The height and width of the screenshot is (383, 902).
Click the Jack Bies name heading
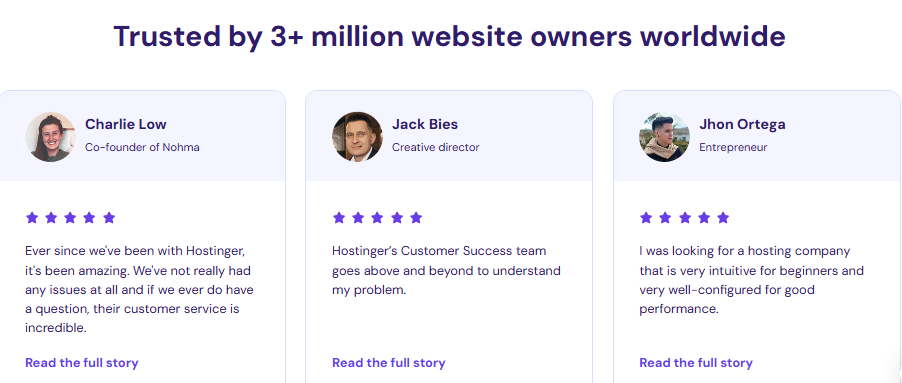click(425, 124)
